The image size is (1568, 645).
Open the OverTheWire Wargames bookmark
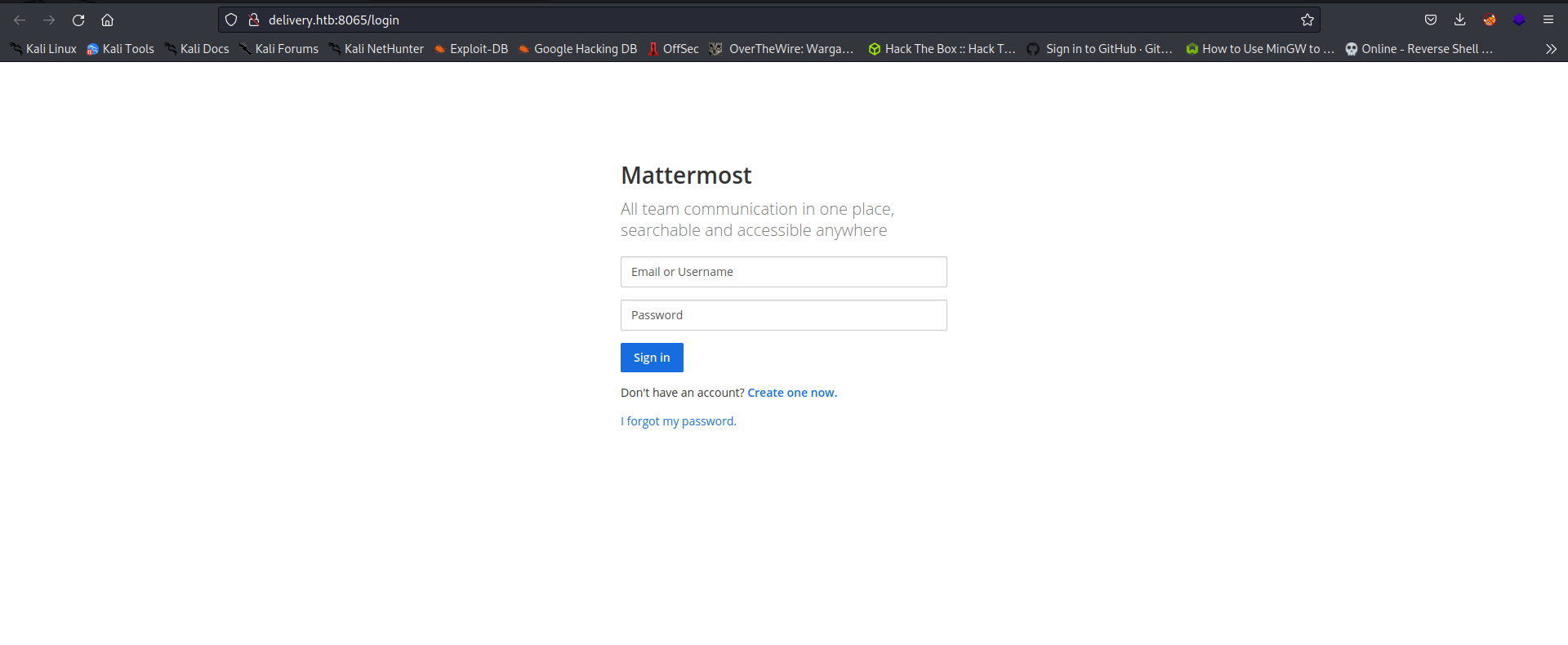tap(782, 49)
